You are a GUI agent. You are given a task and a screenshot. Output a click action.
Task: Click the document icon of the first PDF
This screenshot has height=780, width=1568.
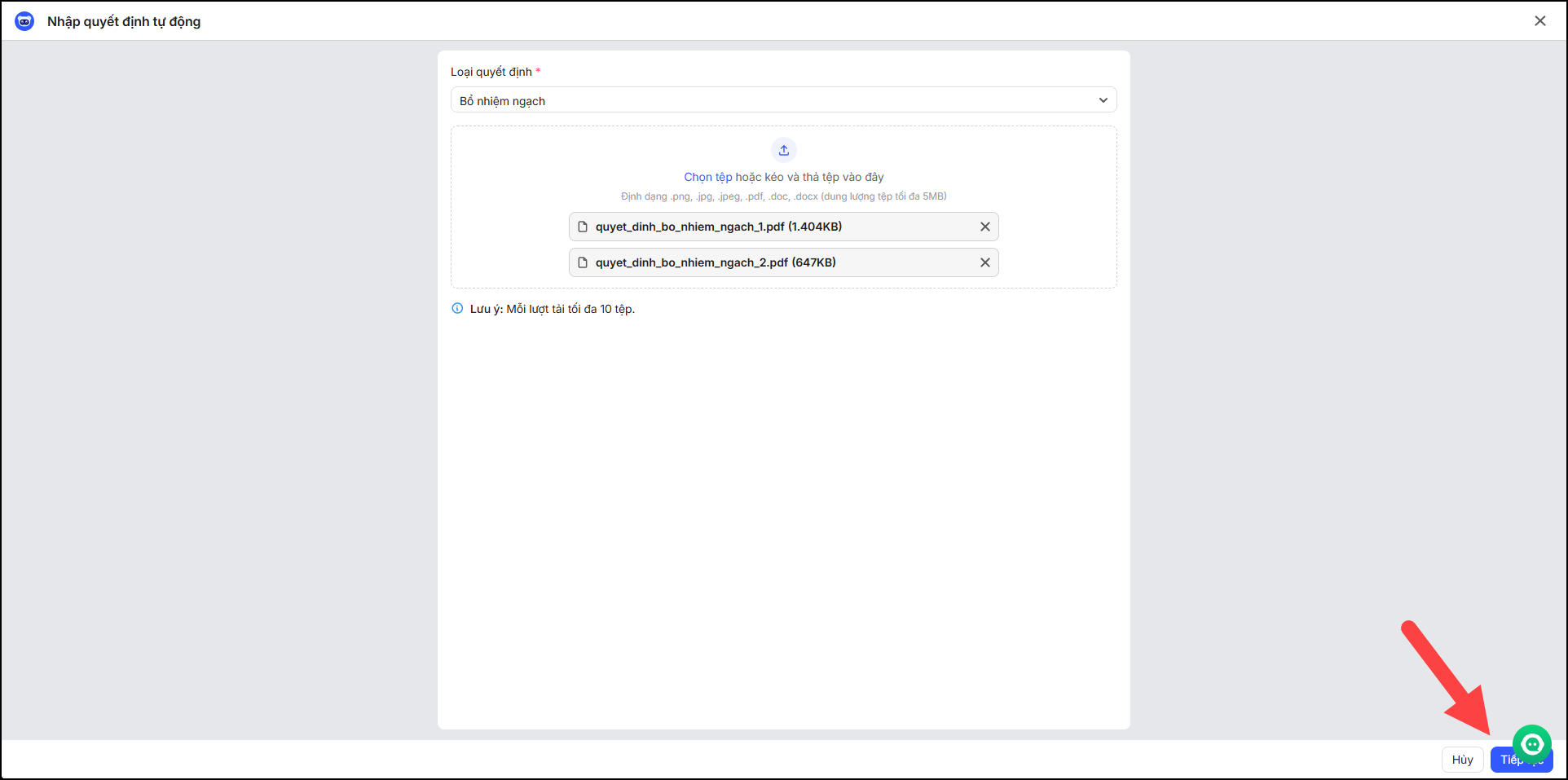coord(583,227)
